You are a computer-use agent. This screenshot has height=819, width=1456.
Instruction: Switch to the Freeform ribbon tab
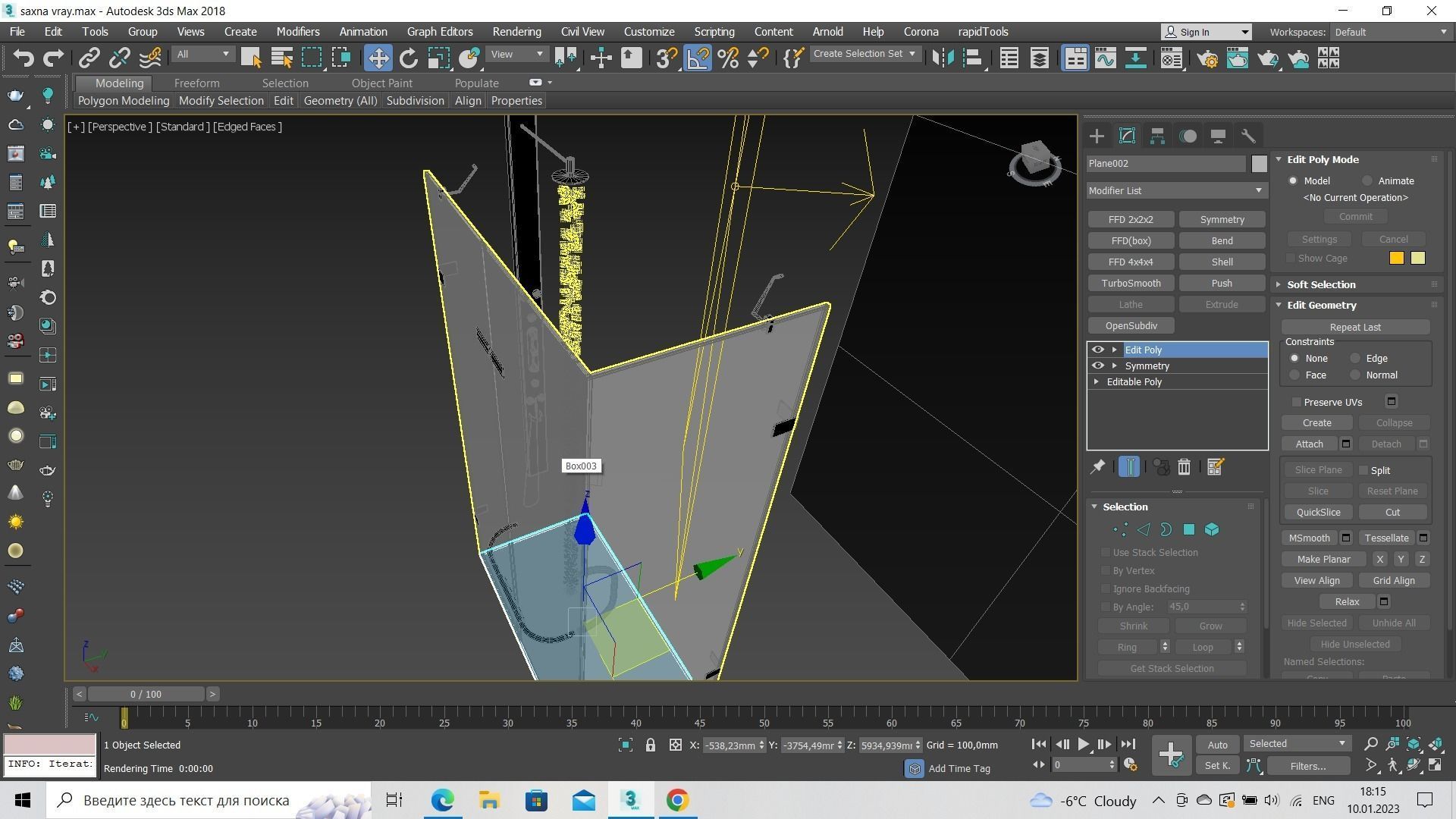tap(196, 83)
